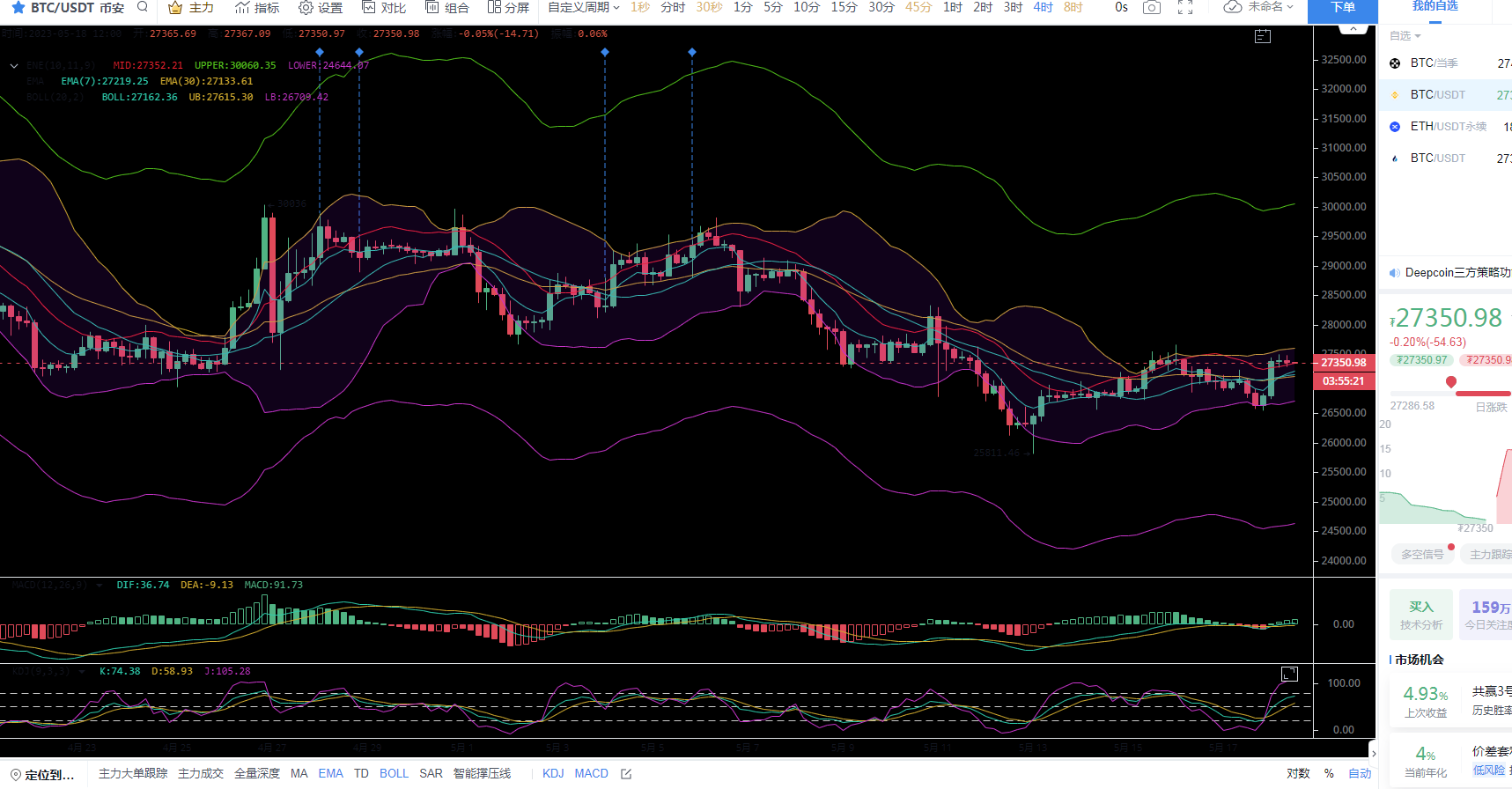
Task: Select ETH/USDT永续 in the watchlist
Action: tap(1448, 127)
